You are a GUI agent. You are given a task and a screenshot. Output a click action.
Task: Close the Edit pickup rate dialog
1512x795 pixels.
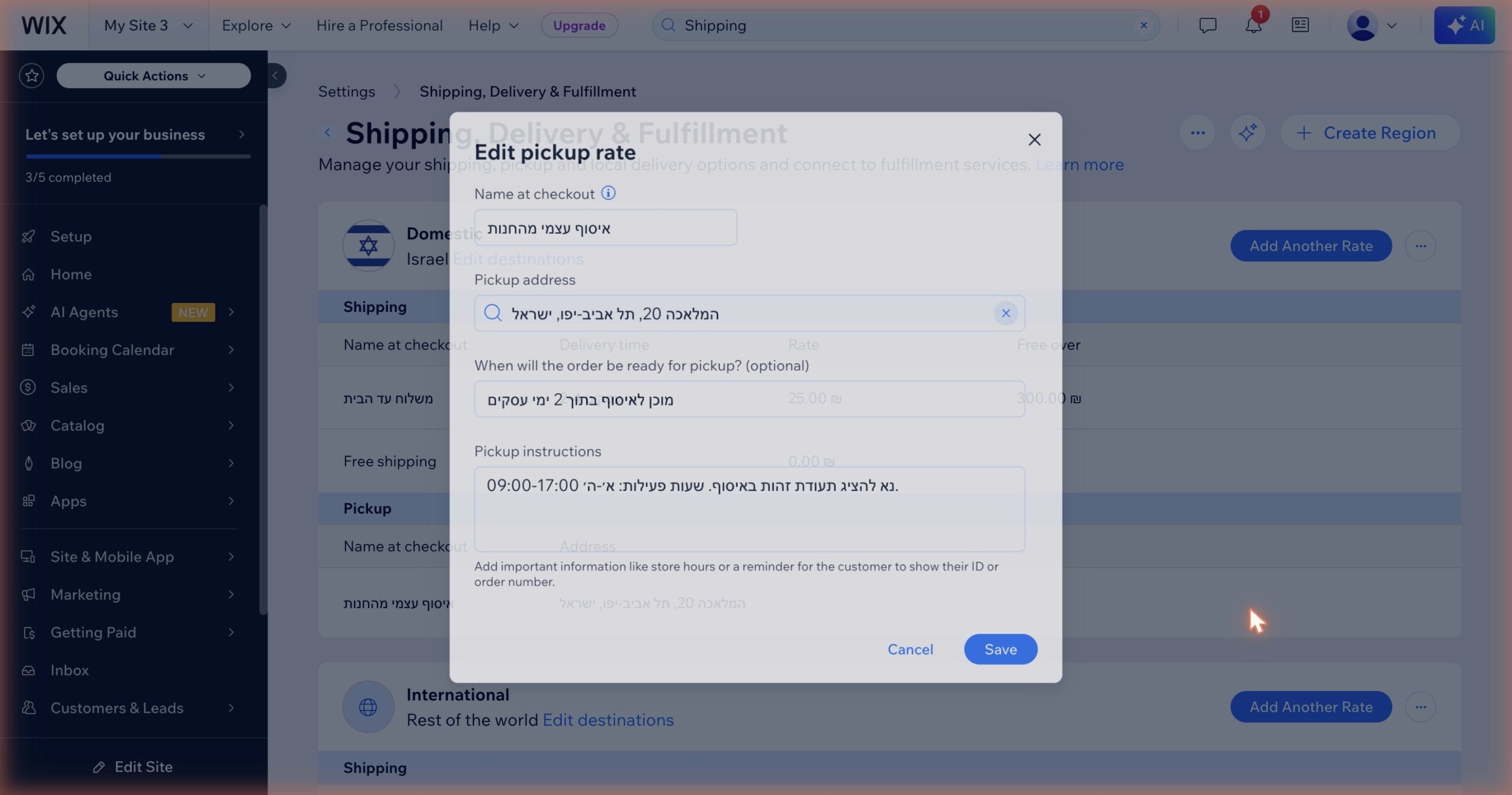(1034, 139)
